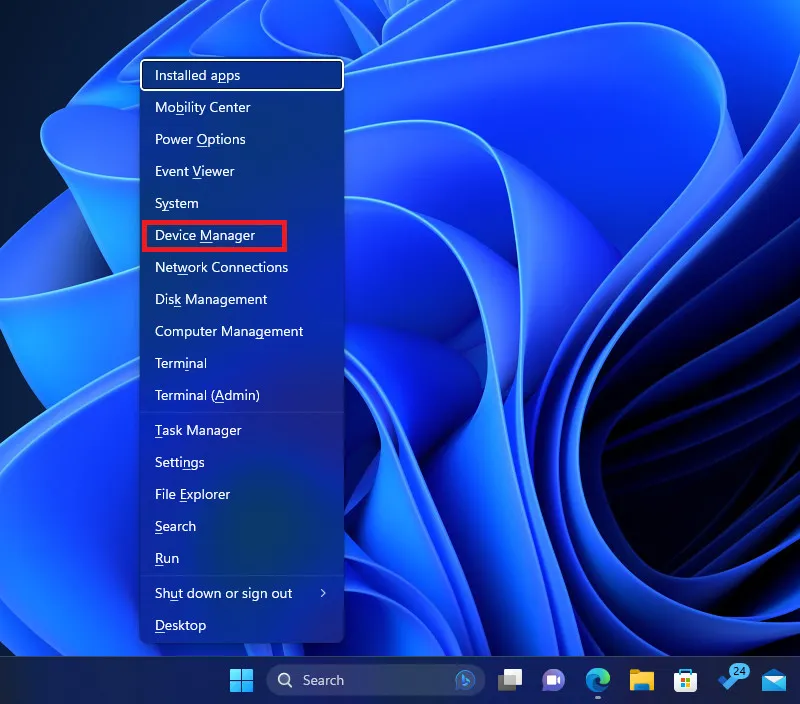Open Task View from the taskbar
This screenshot has width=800, height=704.
(510, 680)
